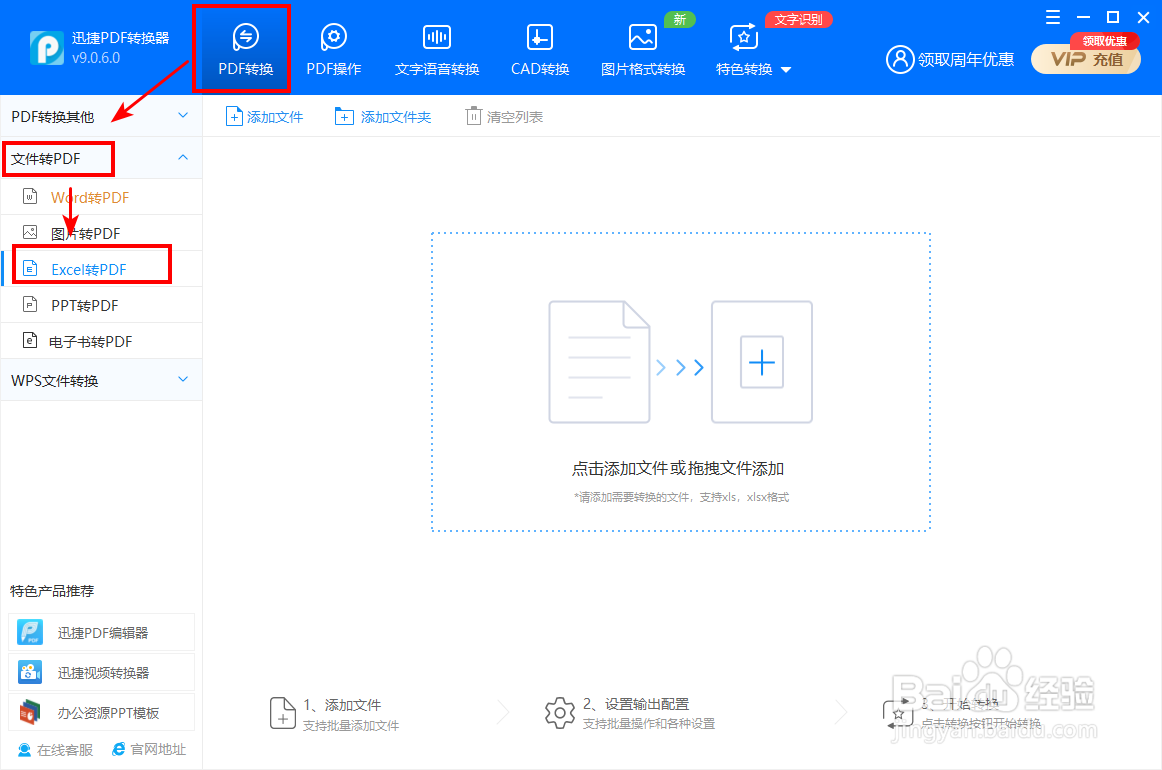Open 迅捷视频转换器 product link

102,673
